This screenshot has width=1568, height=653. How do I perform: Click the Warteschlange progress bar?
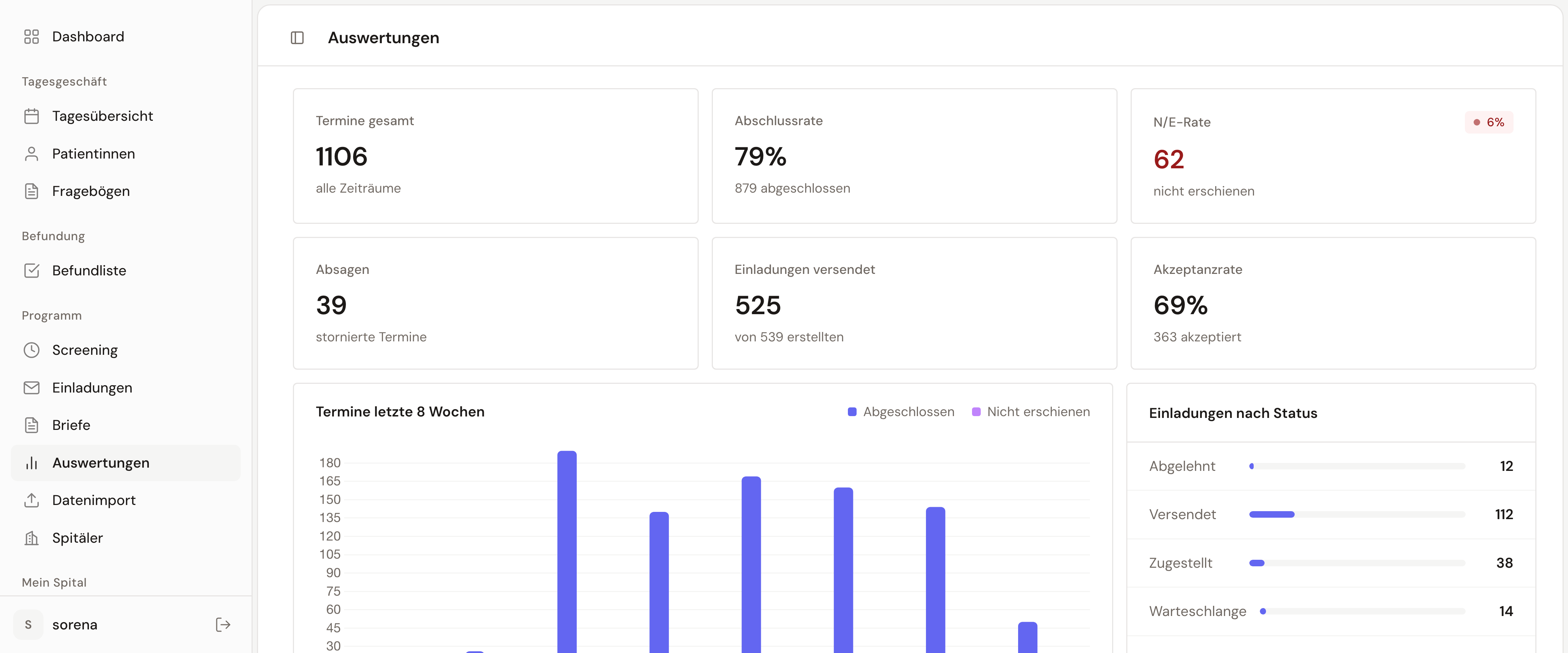[1364, 611]
